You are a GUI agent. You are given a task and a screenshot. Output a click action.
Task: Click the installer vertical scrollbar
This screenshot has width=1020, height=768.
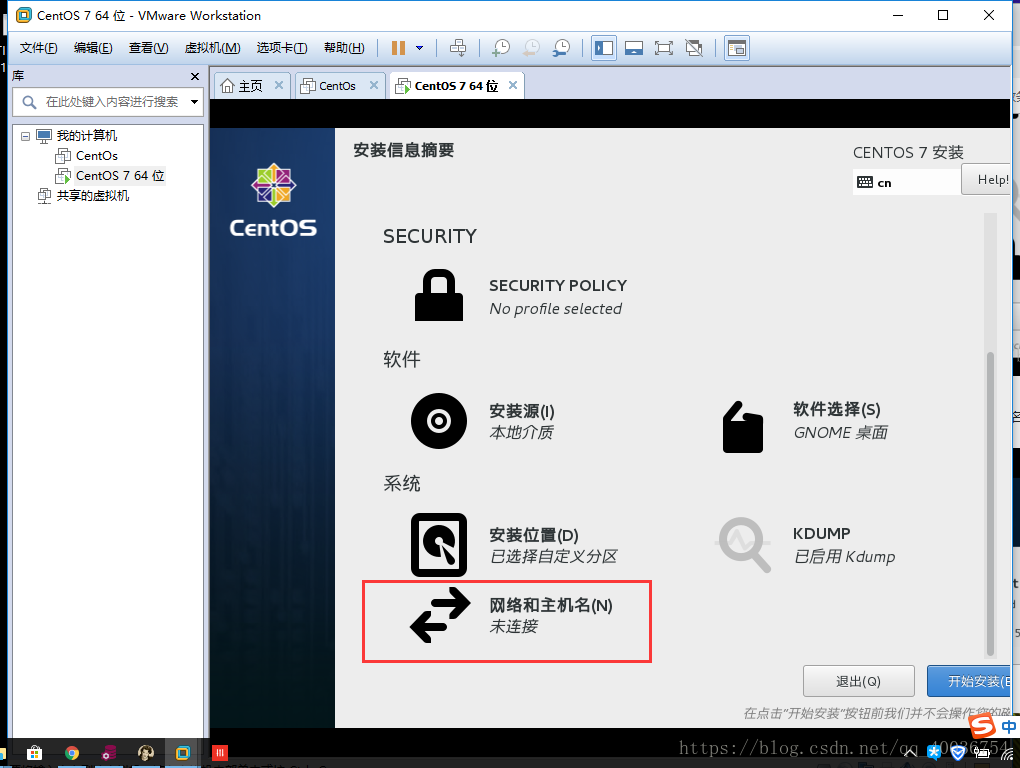[990, 504]
